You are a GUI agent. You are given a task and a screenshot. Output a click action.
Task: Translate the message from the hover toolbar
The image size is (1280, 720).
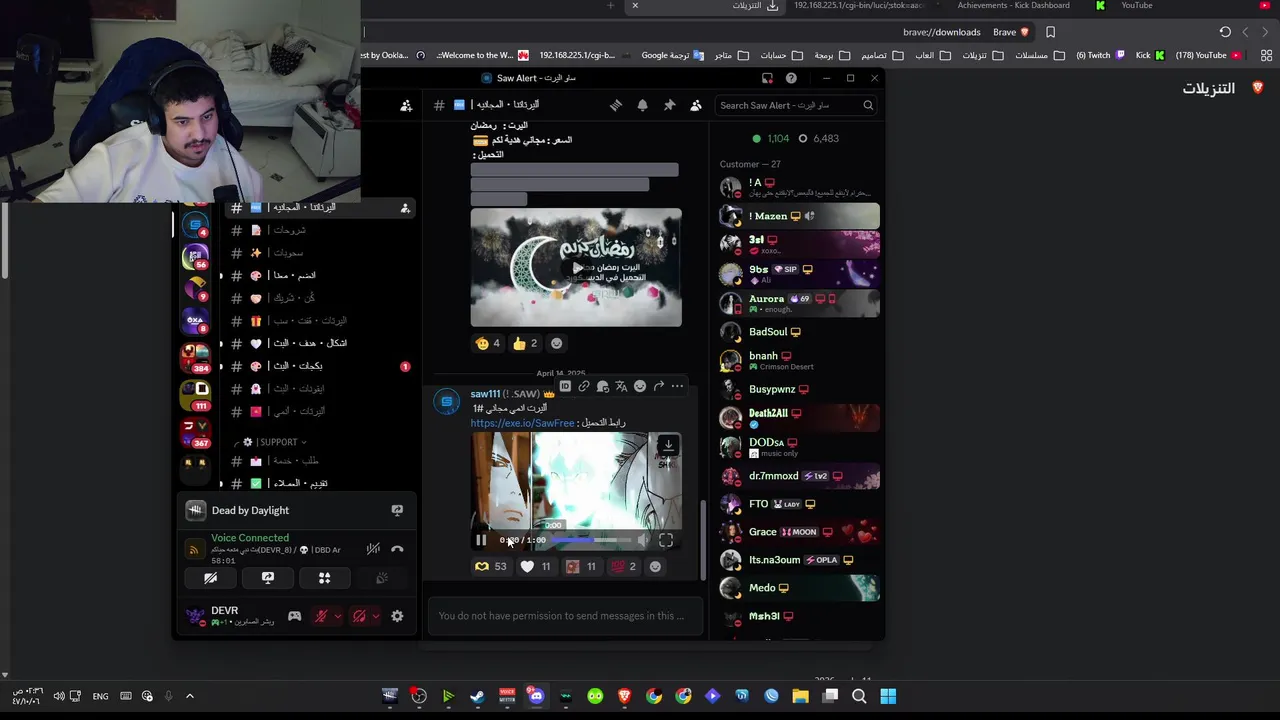pyautogui.click(x=621, y=386)
